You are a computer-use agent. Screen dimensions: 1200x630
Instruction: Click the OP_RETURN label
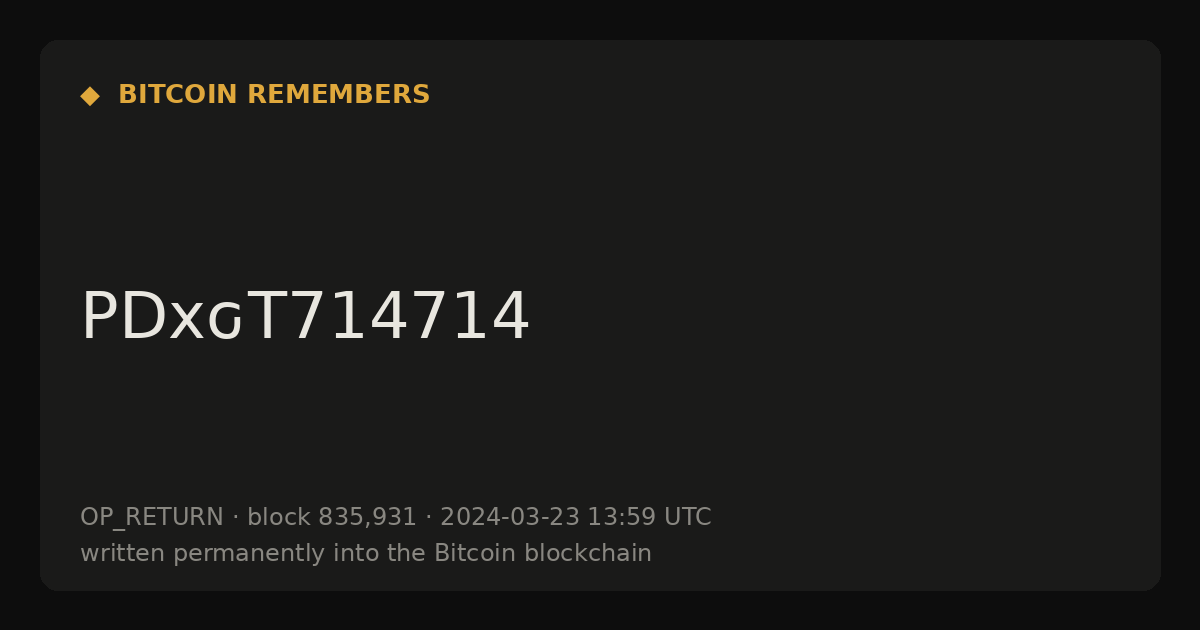click(152, 518)
